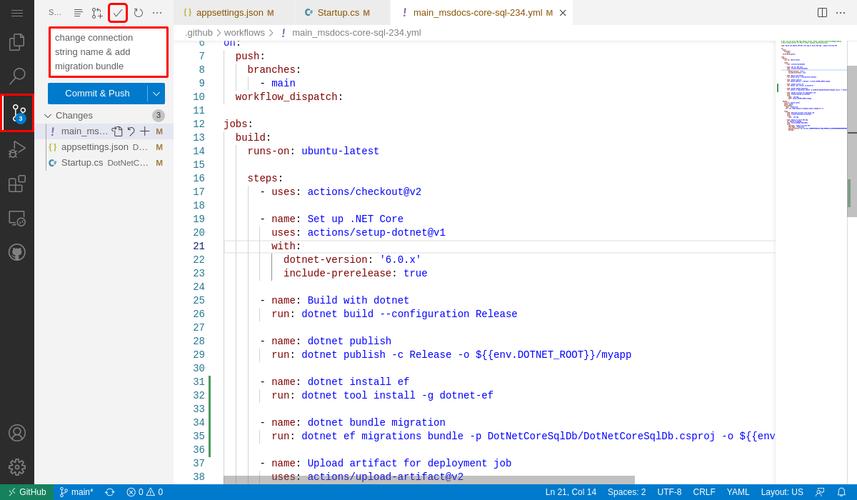Click the CRLF line ending status
The height and width of the screenshot is (500, 857).
click(704, 492)
